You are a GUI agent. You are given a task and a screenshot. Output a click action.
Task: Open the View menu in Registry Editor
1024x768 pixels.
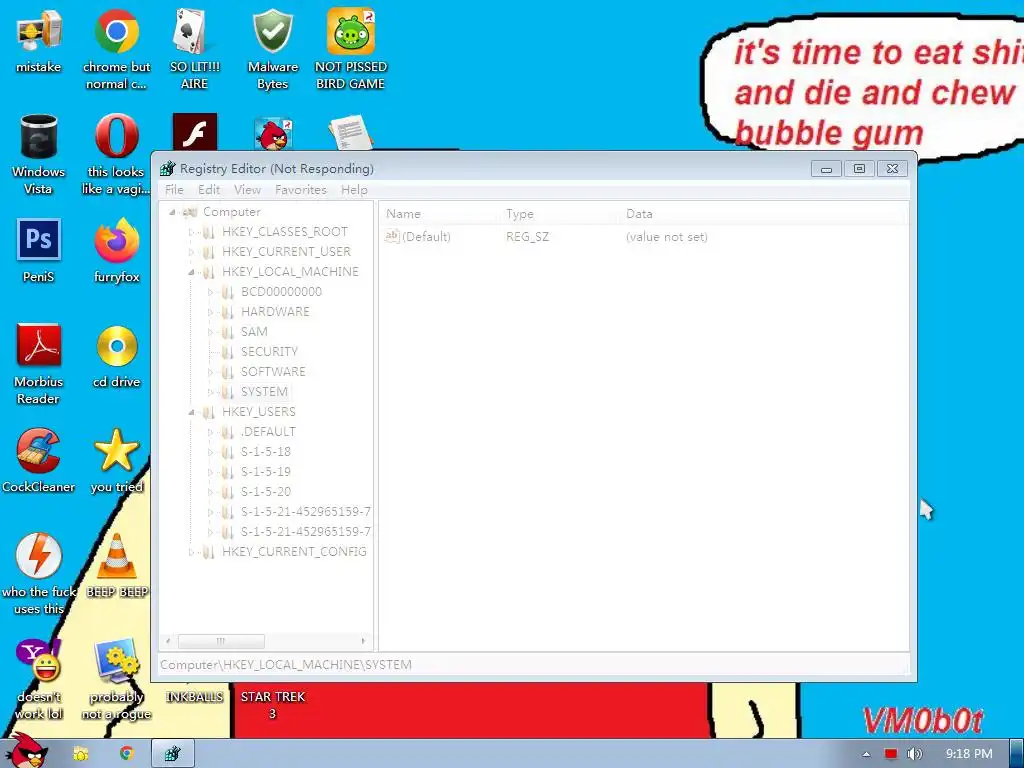248,189
